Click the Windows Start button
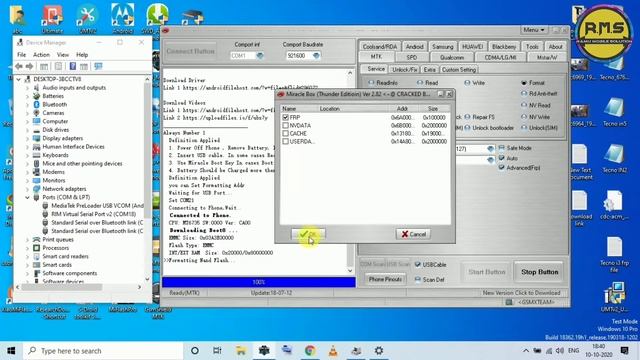Viewport: 640px width, 360px height. (11, 351)
